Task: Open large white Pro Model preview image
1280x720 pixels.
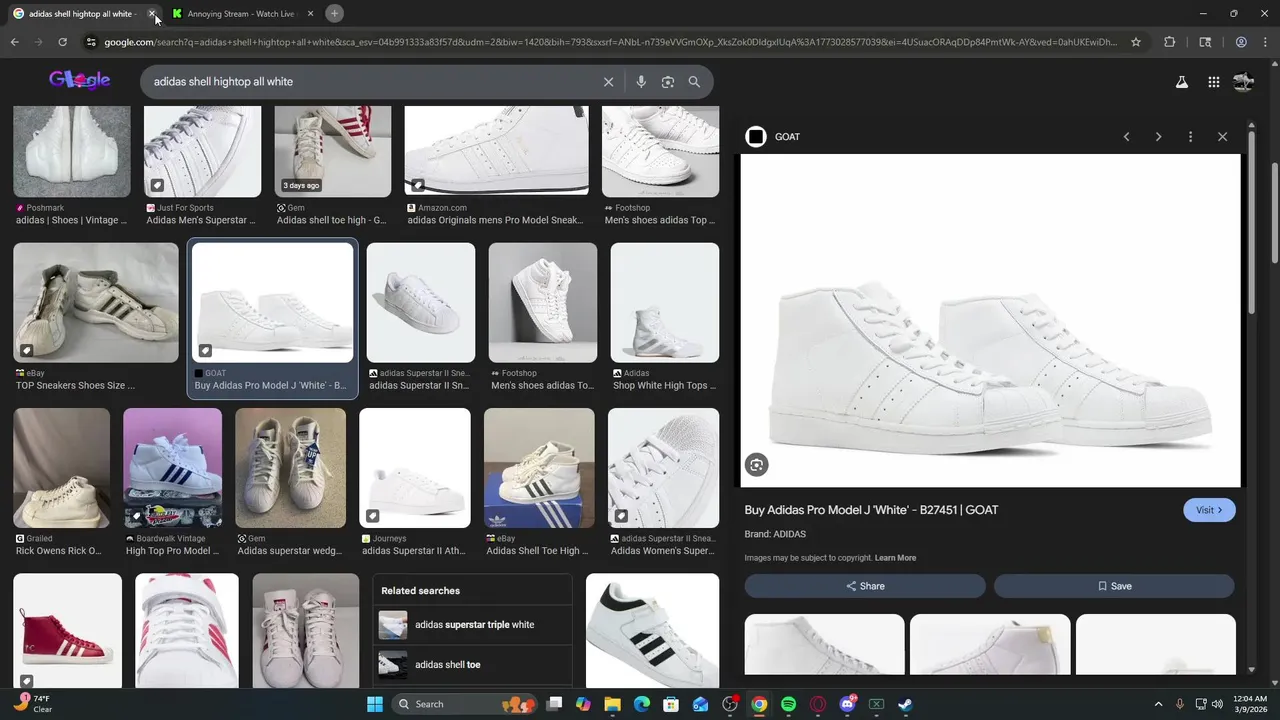Action: tap(990, 321)
